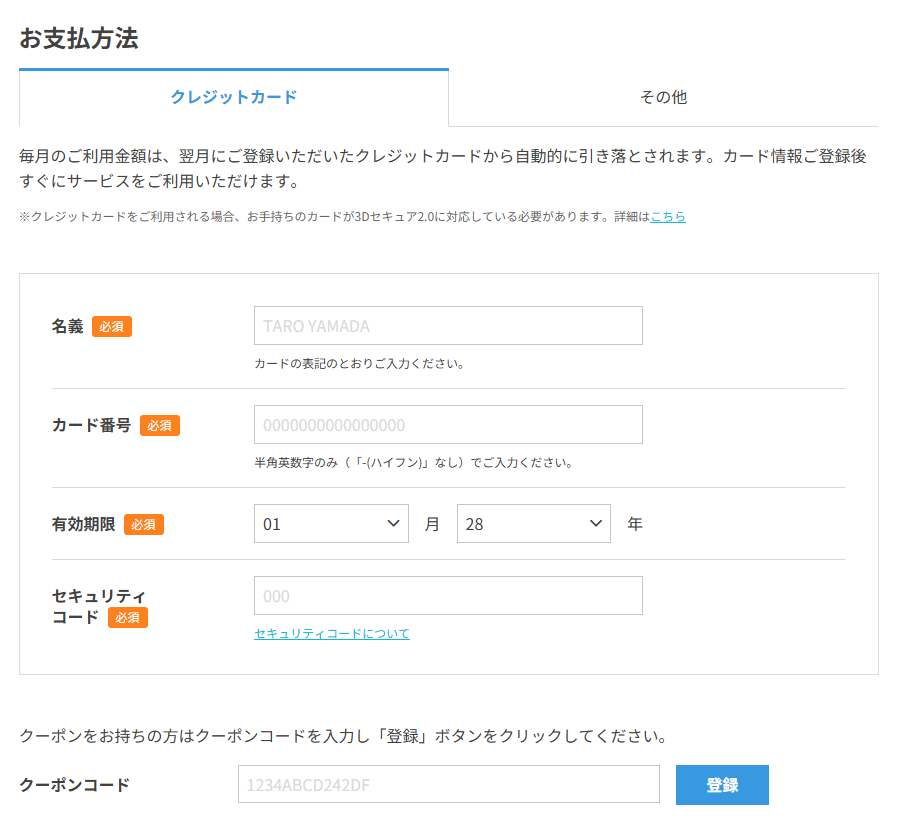
Task: Select the カード番号 input field
Action: coord(448,425)
